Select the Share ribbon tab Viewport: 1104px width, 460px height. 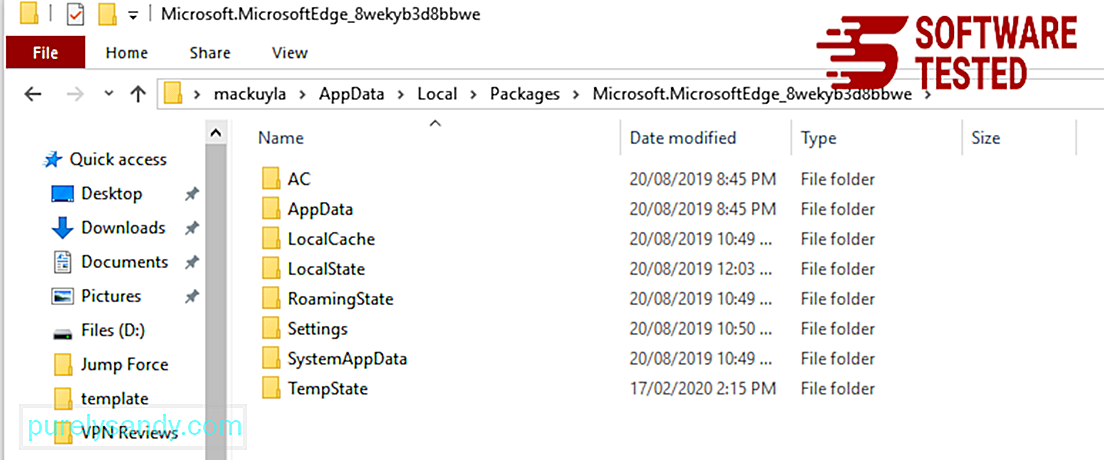click(x=210, y=53)
